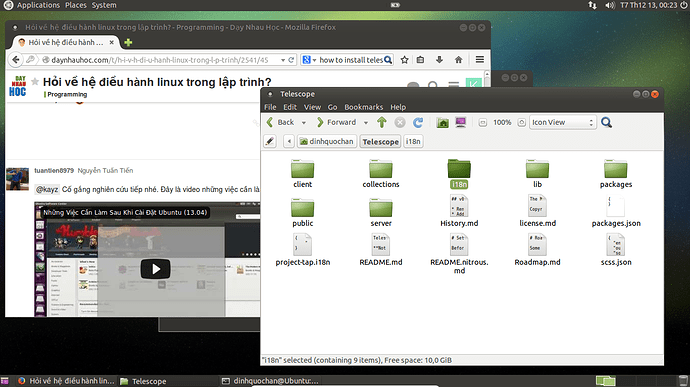
Task: Open Firefox search engine dropdown
Action: (x=310, y=60)
